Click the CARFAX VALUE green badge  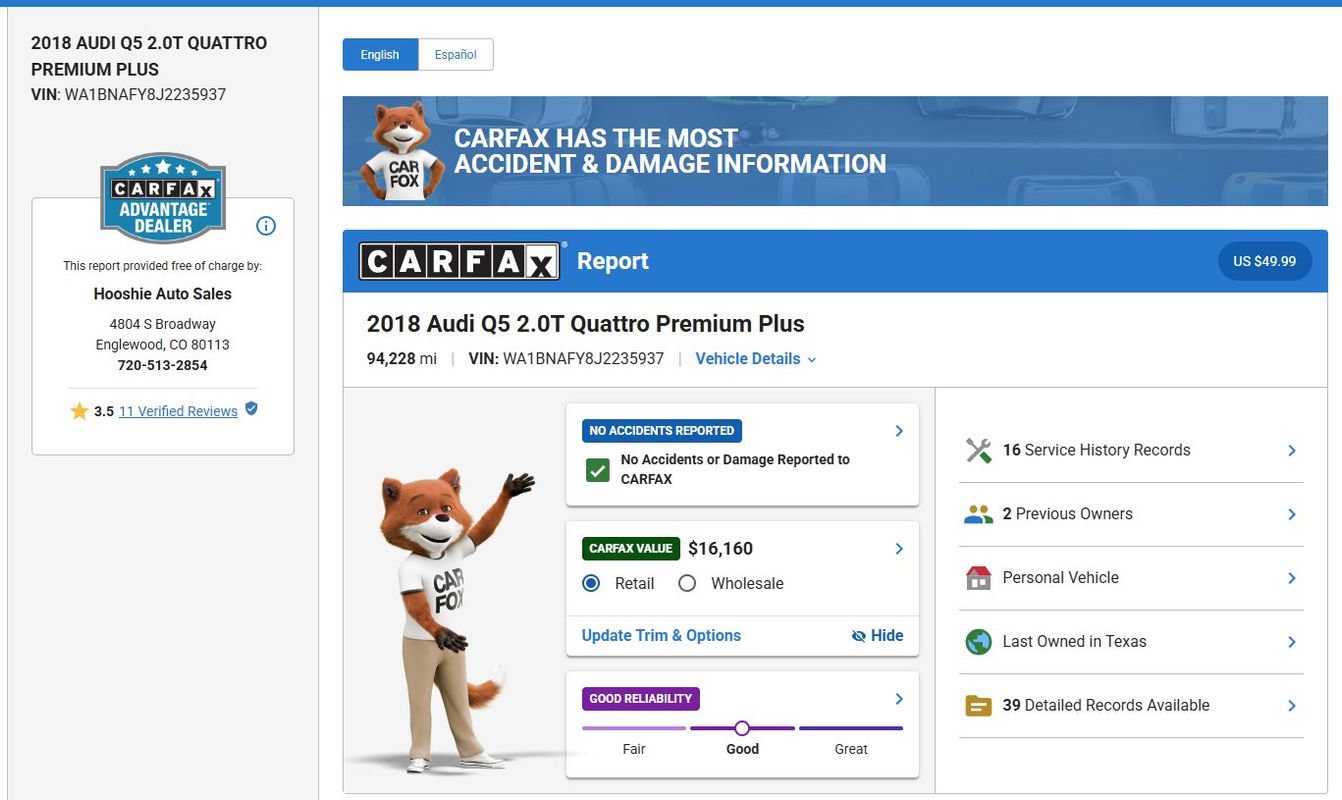[631, 549]
